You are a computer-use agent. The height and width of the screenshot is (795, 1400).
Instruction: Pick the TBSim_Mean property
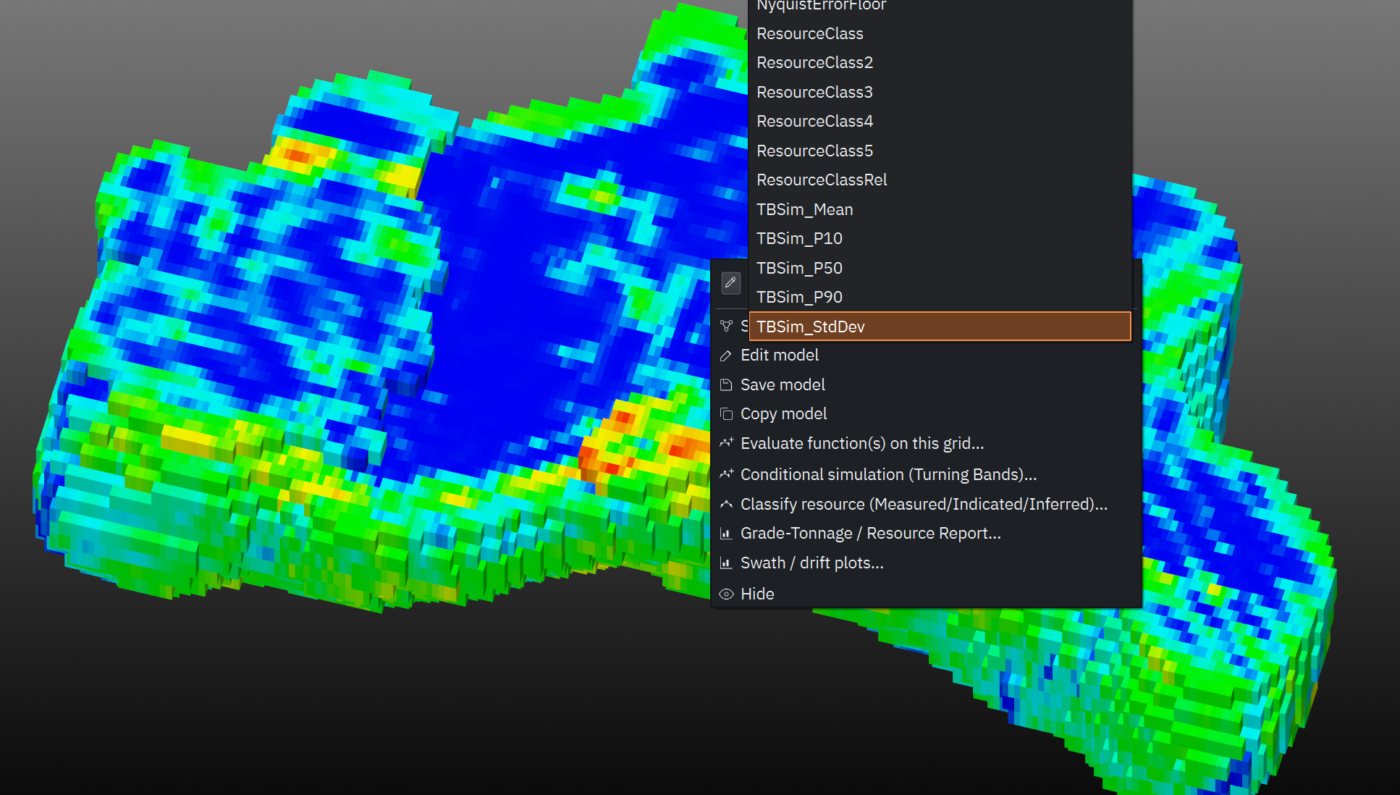click(x=940, y=209)
